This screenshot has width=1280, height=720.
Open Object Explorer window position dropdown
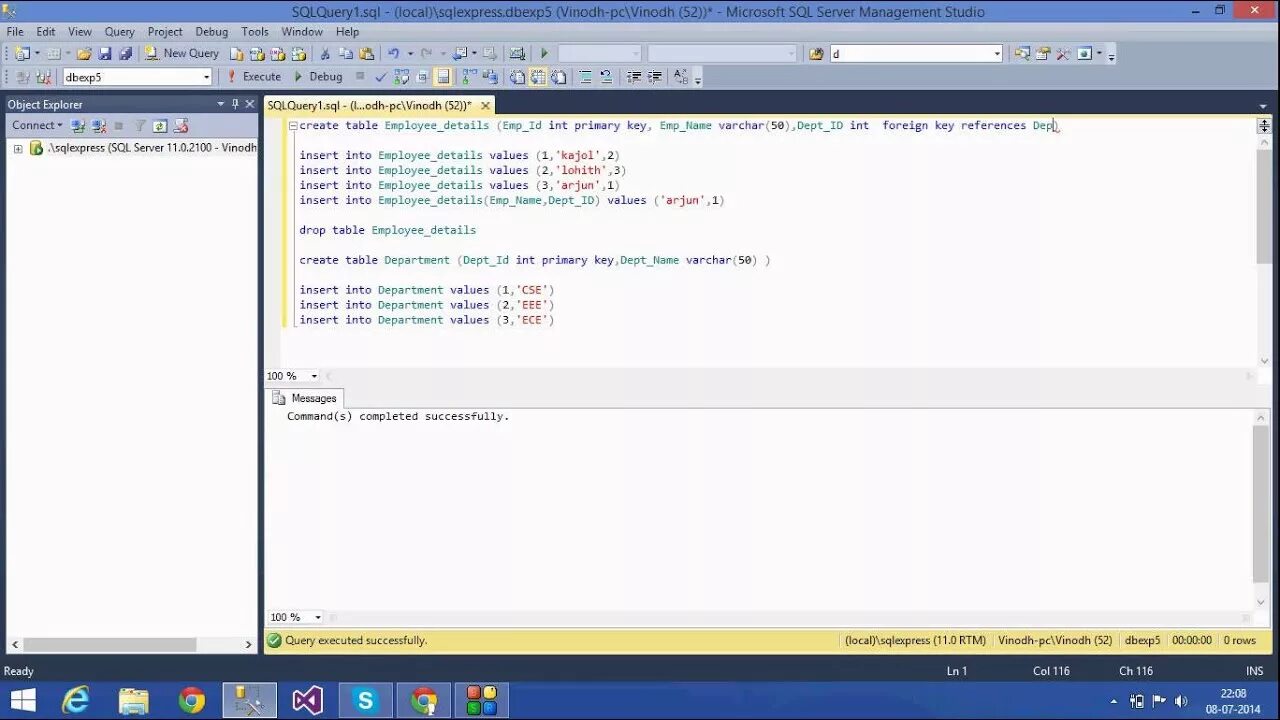[x=221, y=104]
